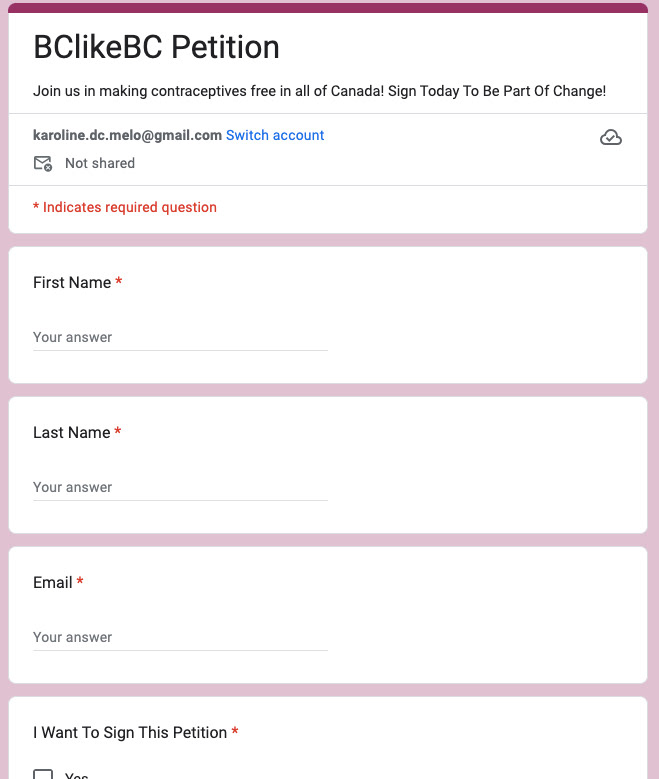Click the BClikeBC Petition title
This screenshot has height=779, width=659.
point(157,47)
